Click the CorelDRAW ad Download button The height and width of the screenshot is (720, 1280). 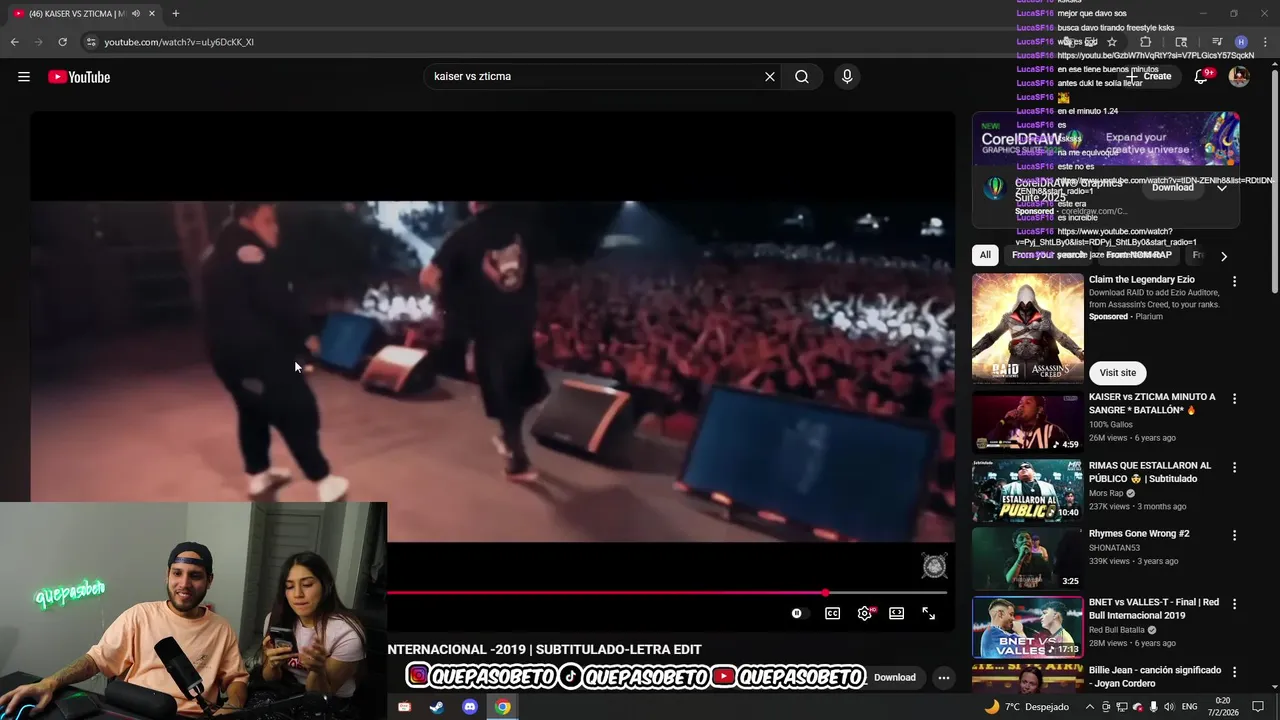(x=1172, y=188)
